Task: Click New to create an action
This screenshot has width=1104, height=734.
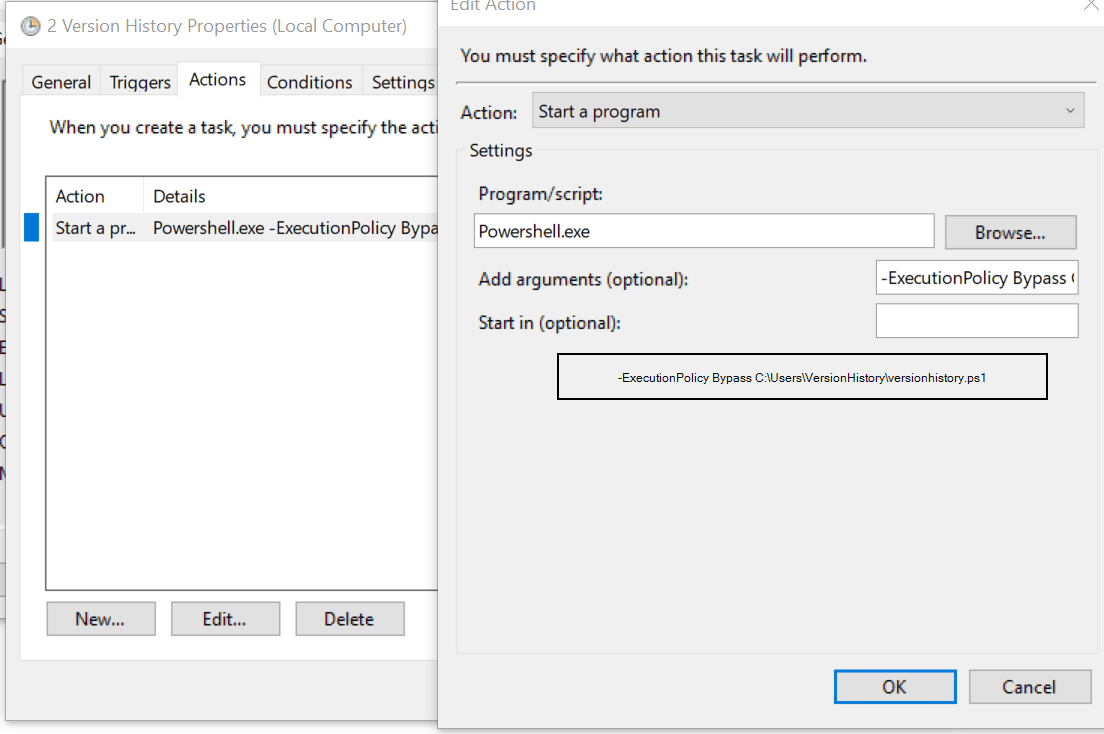Action: 100,618
